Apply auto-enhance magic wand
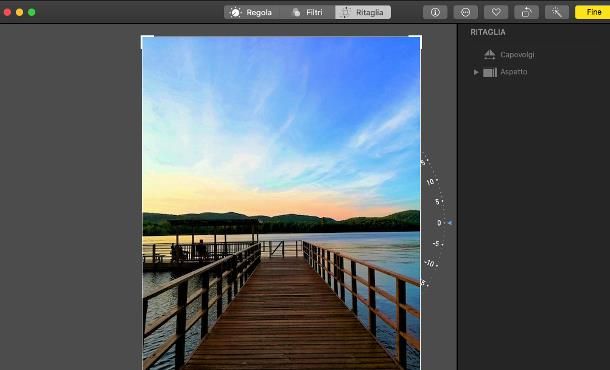The width and height of the screenshot is (610, 370). coord(557,12)
